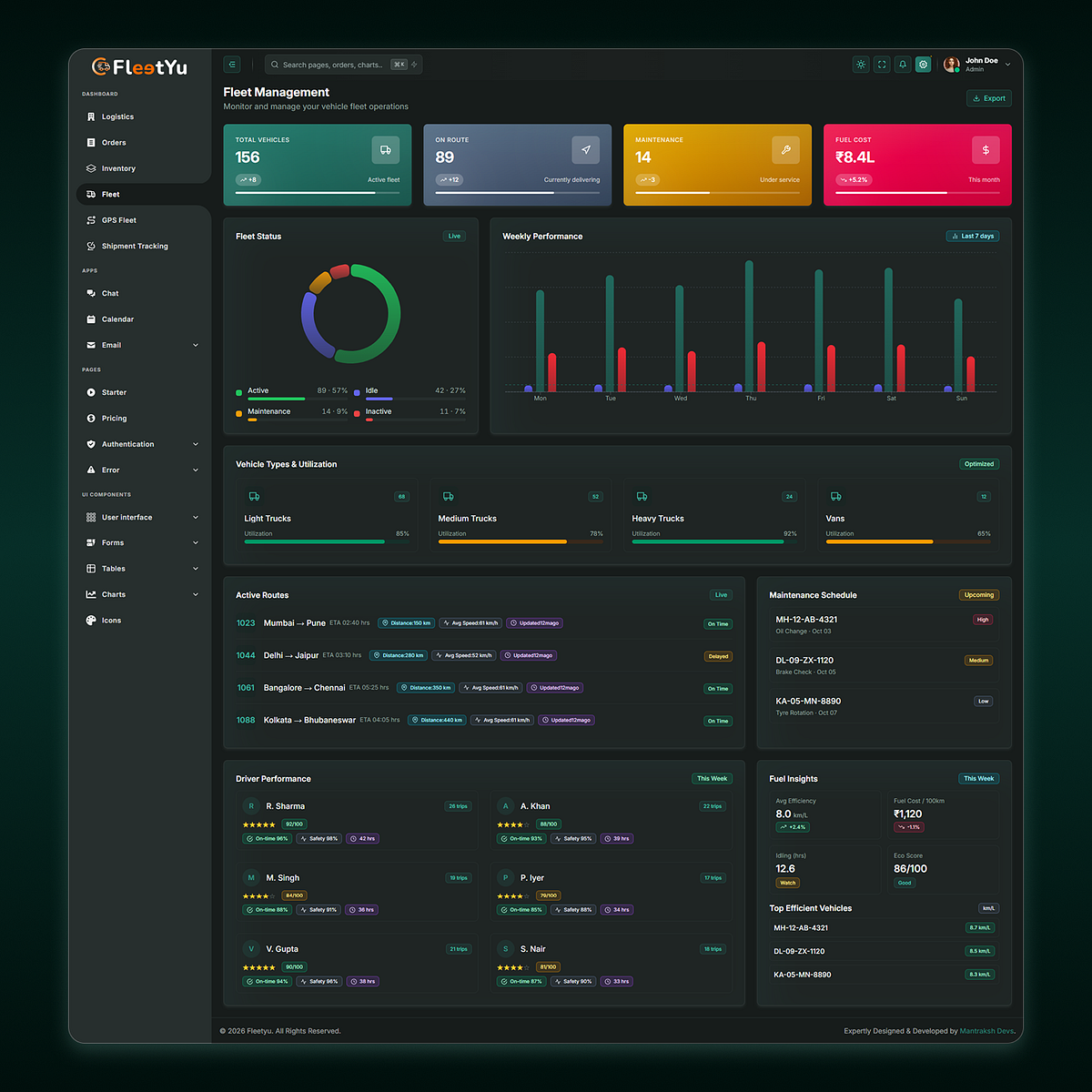Viewport: 1092px width, 1092px height.
Task: Click the Maintenance yellow legend swatch
Action: tap(239, 413)
